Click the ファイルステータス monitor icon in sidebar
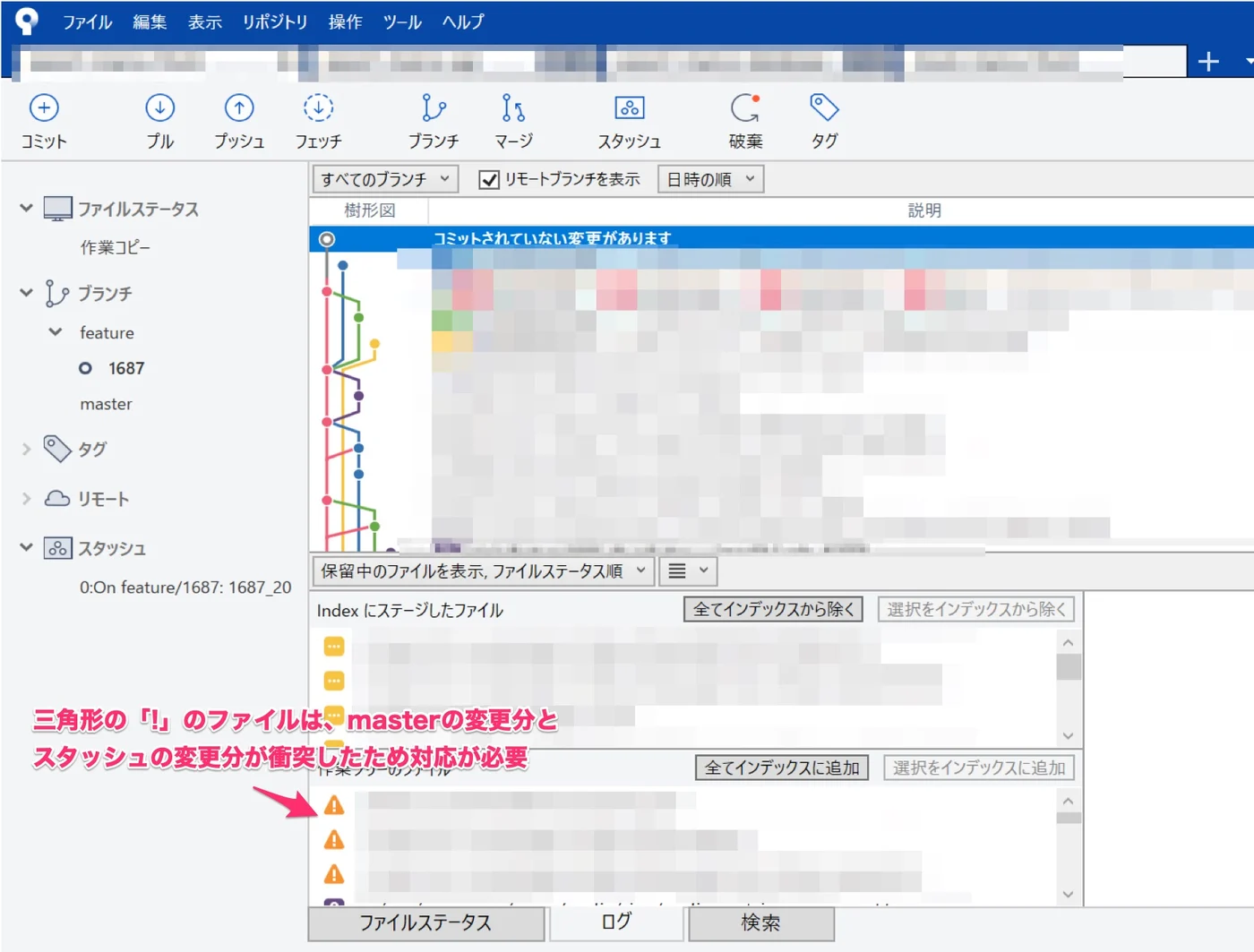 pos(57,209)
